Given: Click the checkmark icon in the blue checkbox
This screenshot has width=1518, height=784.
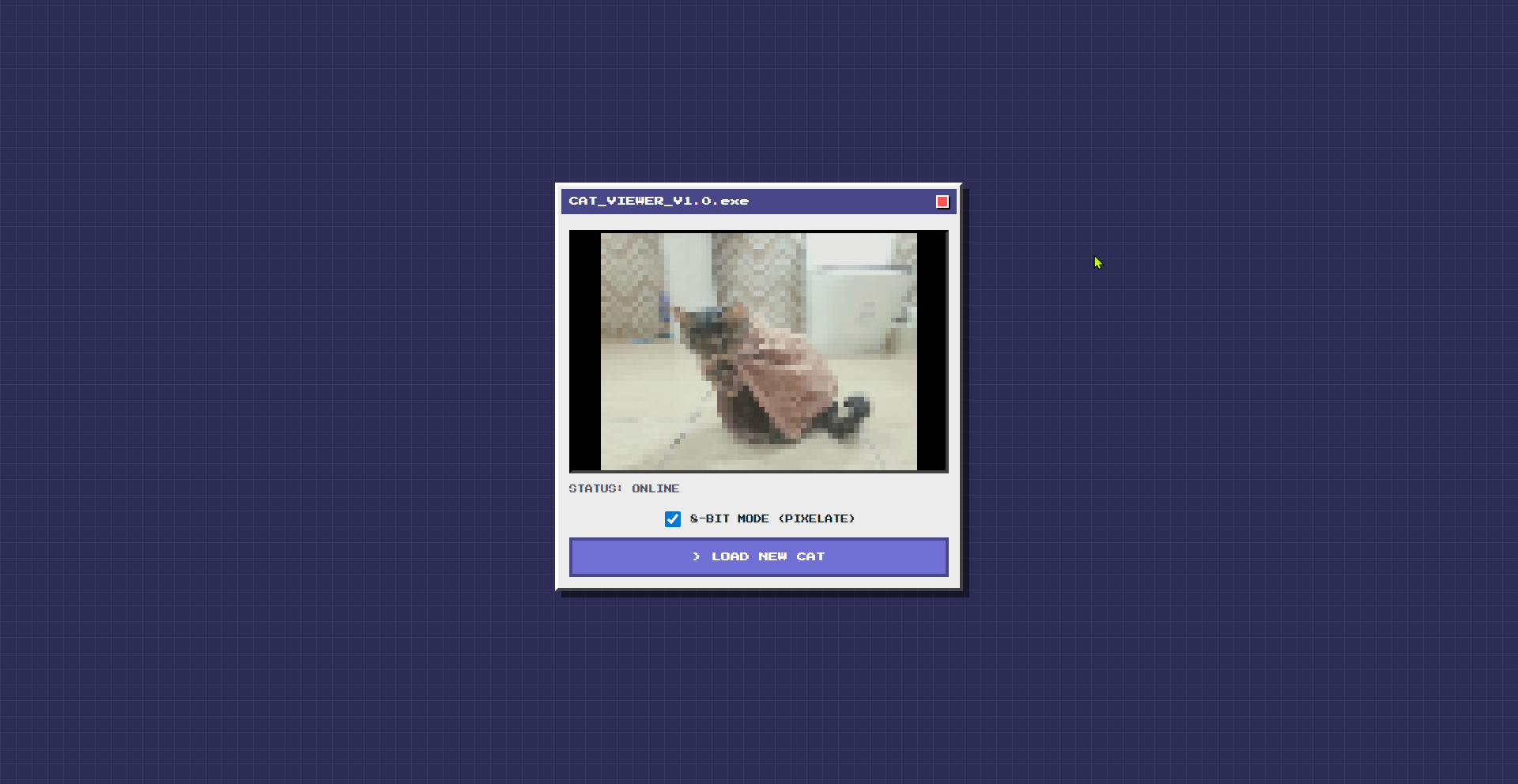Looking at the screenshot, I should coord(673,519).
